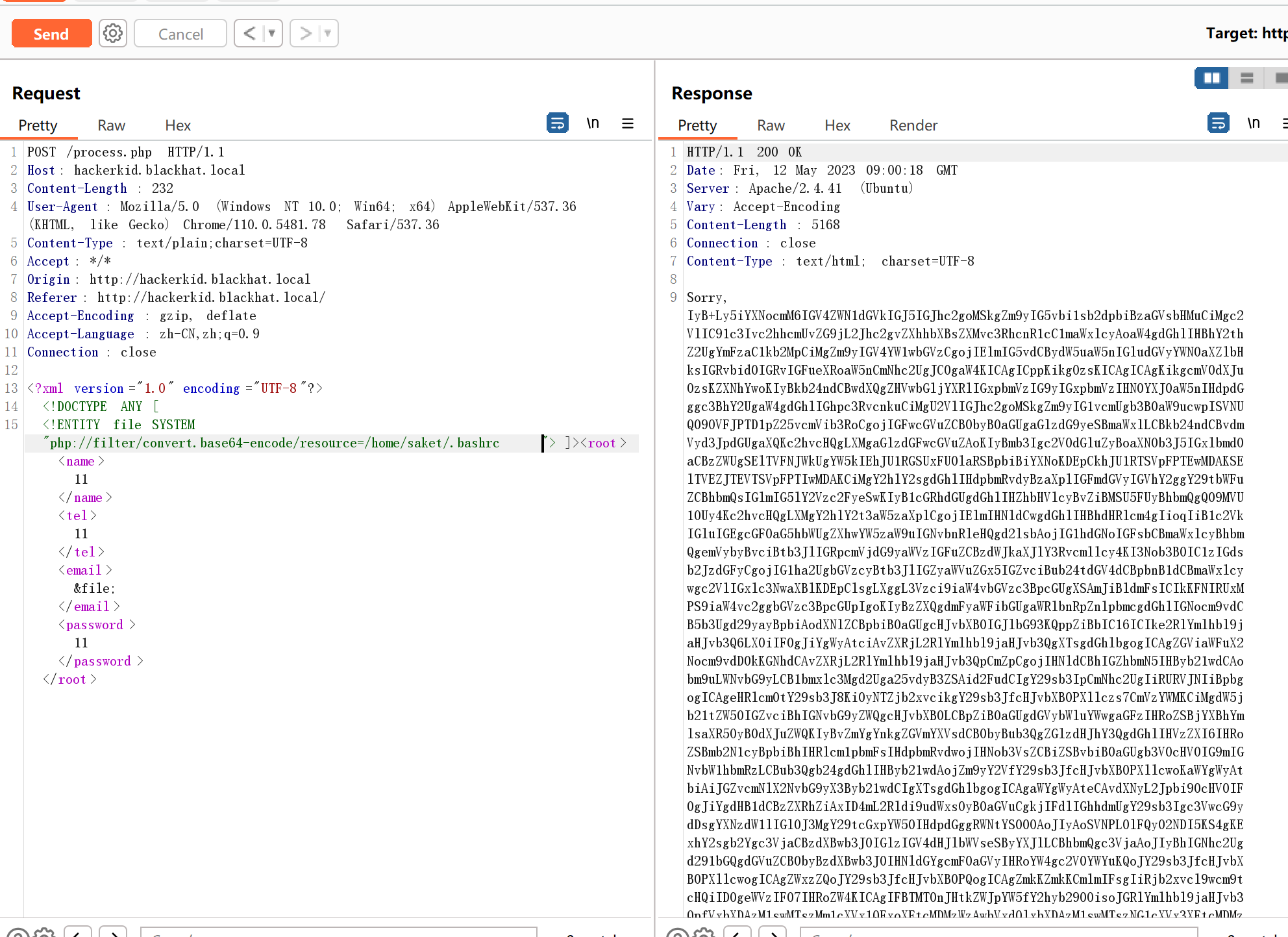Select side-by-side layout icon
Screen dimensions: 1288x937
tap(1212, 78)
